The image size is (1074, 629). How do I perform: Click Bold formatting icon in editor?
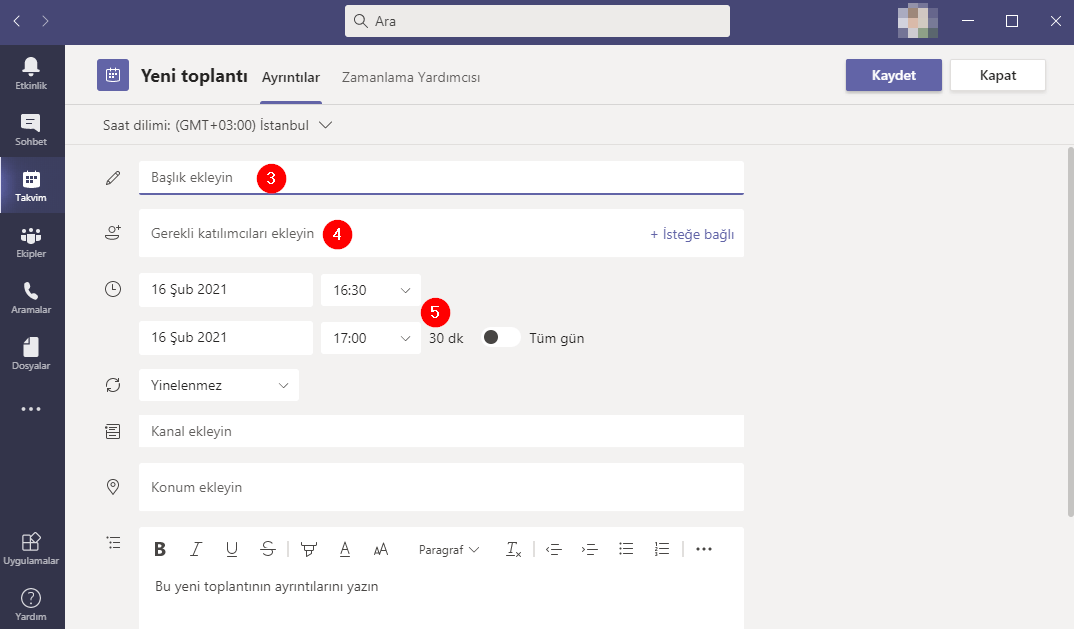pos(160,549)
